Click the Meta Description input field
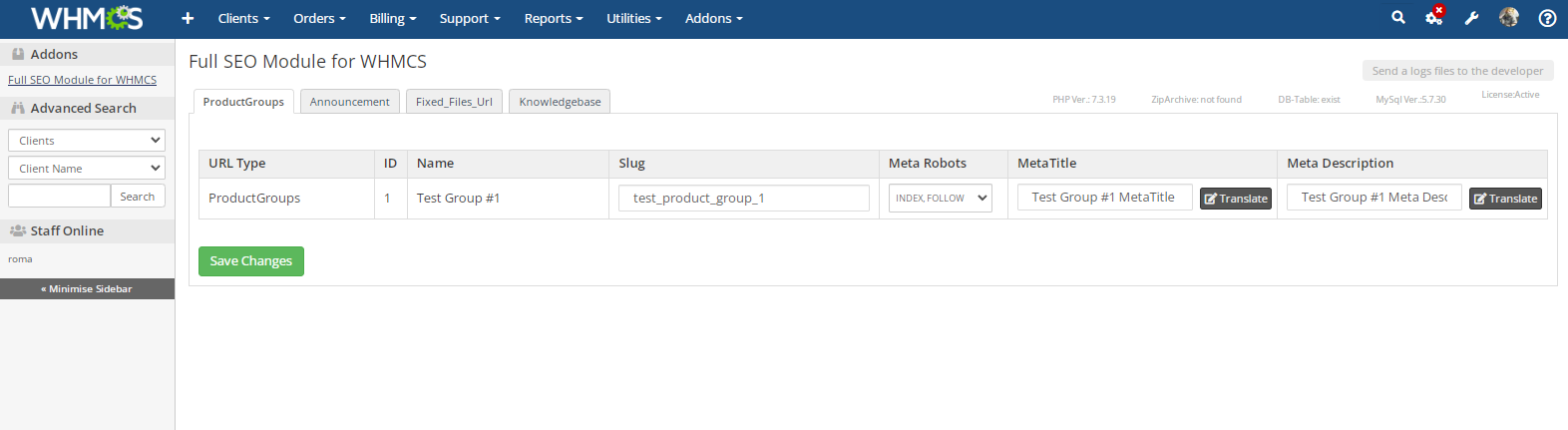The width and height of the screenshot is (1568, 430). tap(1374, 198)
